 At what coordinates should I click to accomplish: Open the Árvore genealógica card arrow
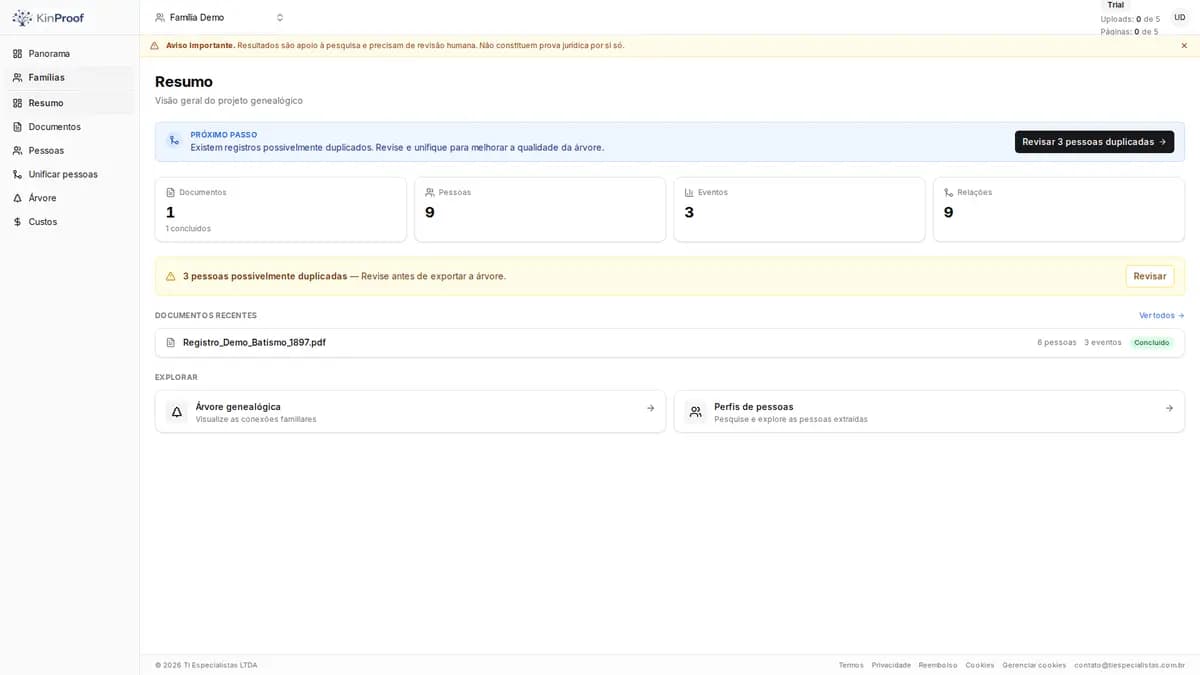(650, 408)
